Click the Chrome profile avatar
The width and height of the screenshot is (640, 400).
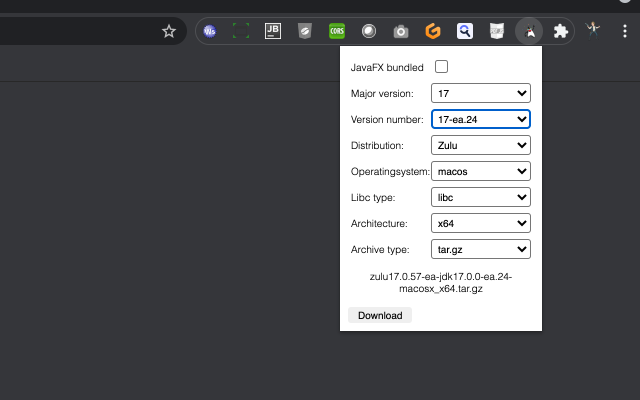(x=594, y=30)
